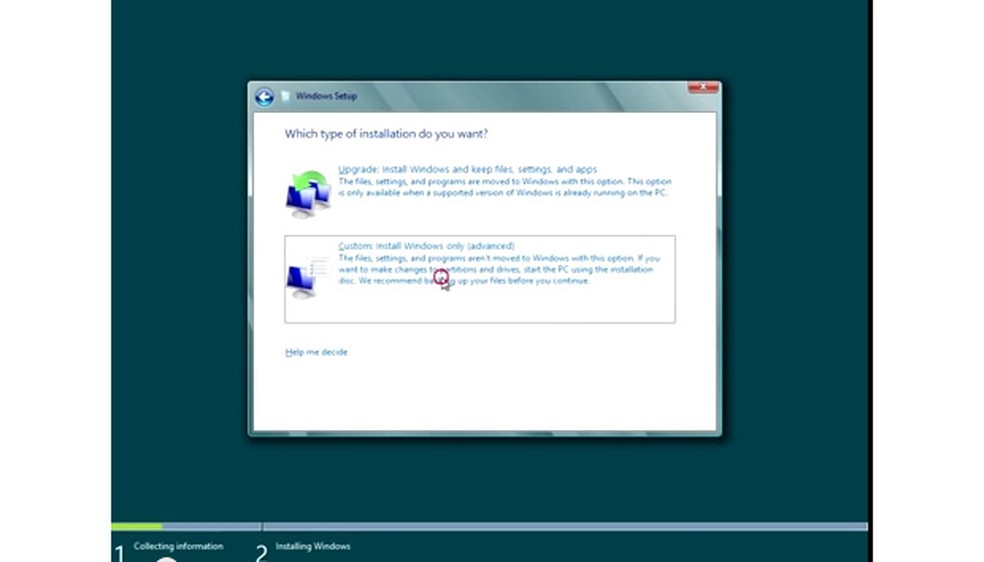This screenshot has width=984, height=562.
Task: Click the Installing Windows step label
Action: [313, 546]
